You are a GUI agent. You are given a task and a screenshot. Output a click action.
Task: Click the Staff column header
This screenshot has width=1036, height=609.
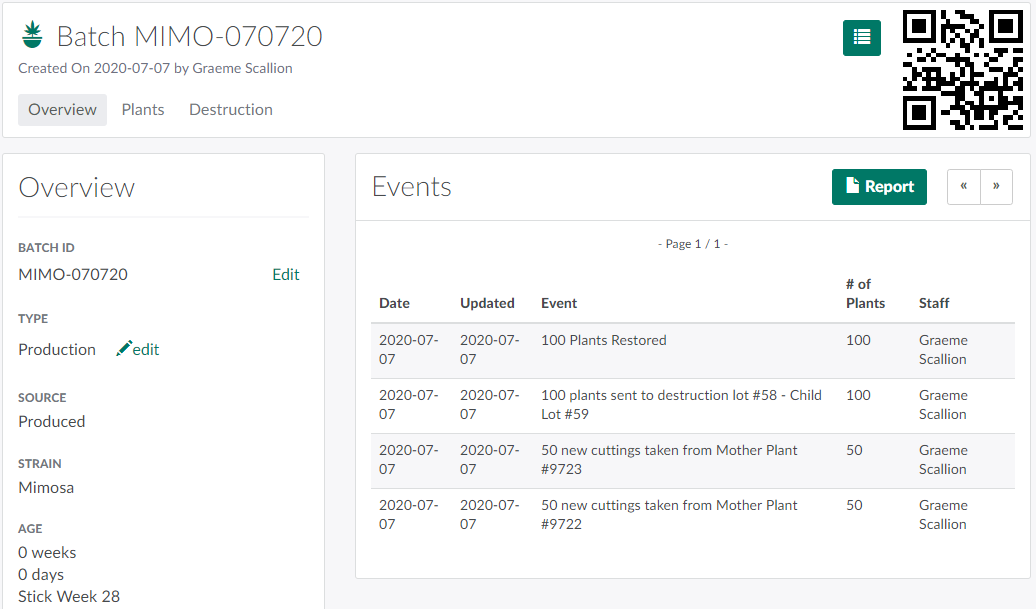pyautogui.click(x=934, y=303)
